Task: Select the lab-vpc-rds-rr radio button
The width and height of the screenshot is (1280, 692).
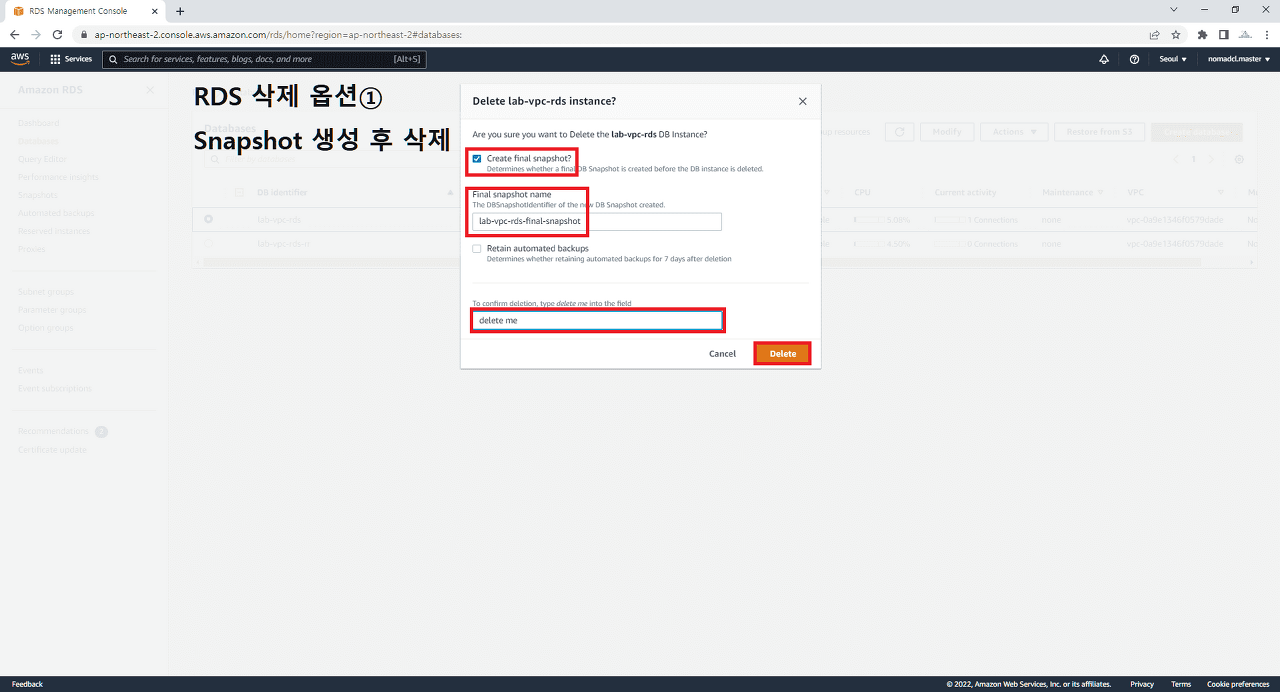Action: 209,243
